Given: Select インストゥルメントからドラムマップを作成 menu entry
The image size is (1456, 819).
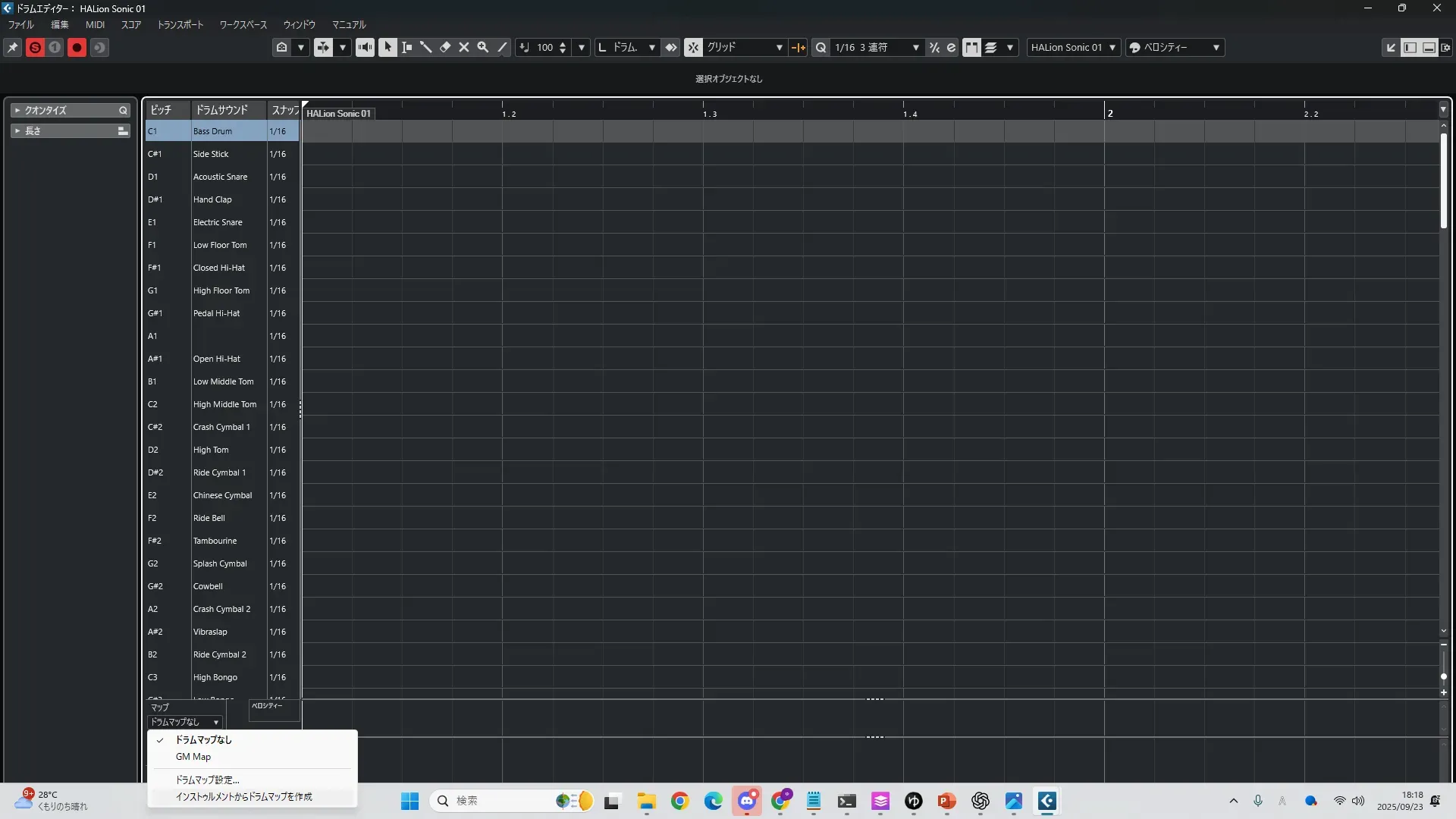Looking at the screenshot, I should click(x=243, y=797).
